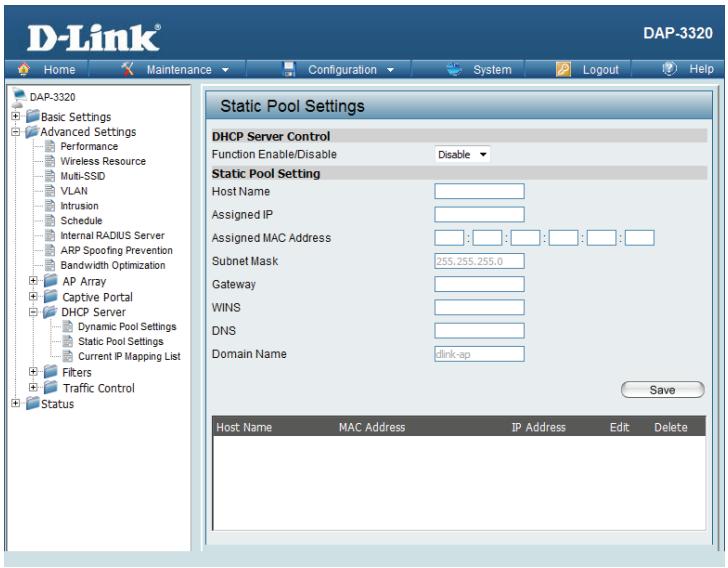Expand the Traffic Control tree node
Viewport: 728px width, 568px height.
33,387
